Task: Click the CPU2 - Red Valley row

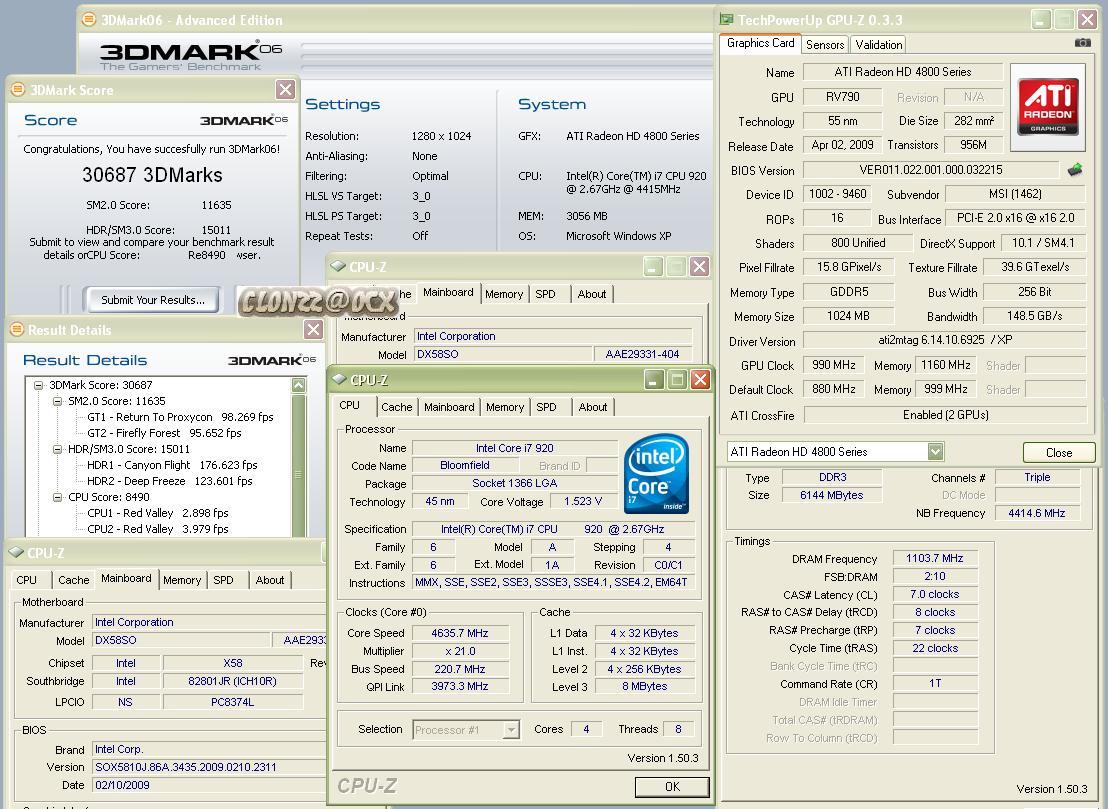Action: coord(158,529)
